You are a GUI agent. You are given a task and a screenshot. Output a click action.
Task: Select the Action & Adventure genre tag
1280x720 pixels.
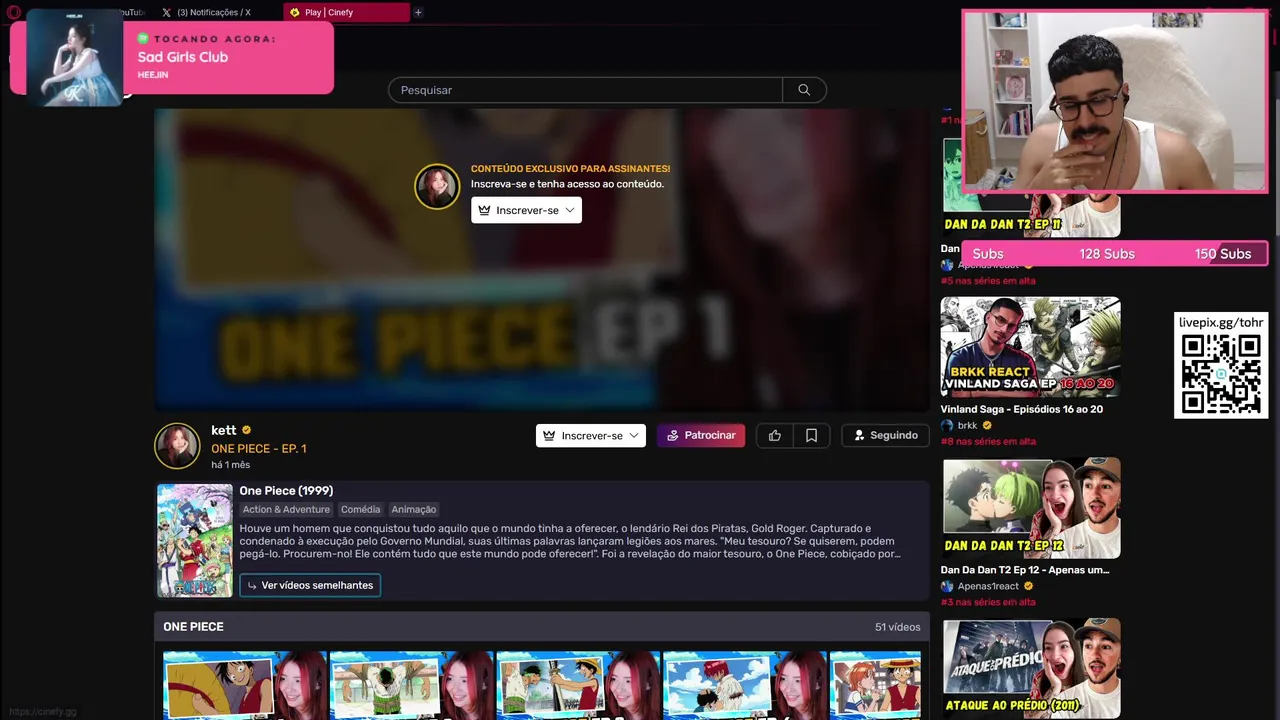286,509
